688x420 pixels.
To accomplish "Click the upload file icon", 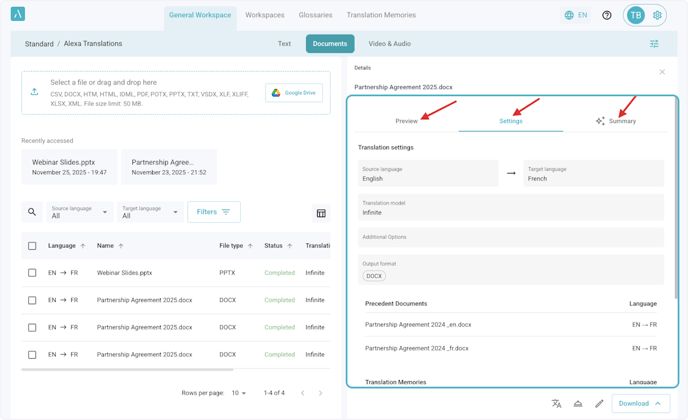I will [x=35, y=92].
